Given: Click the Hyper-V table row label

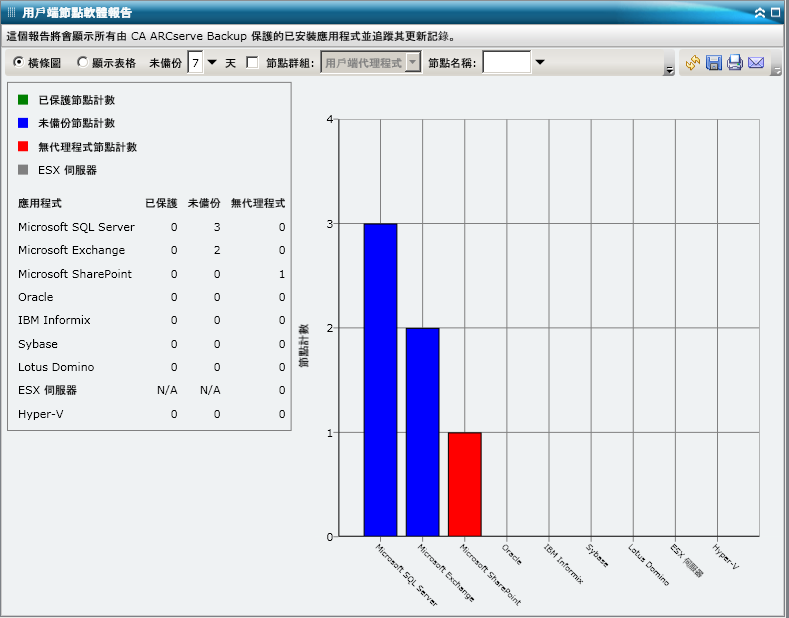Looking at the screenshot, I should click(x=41, y=414).
